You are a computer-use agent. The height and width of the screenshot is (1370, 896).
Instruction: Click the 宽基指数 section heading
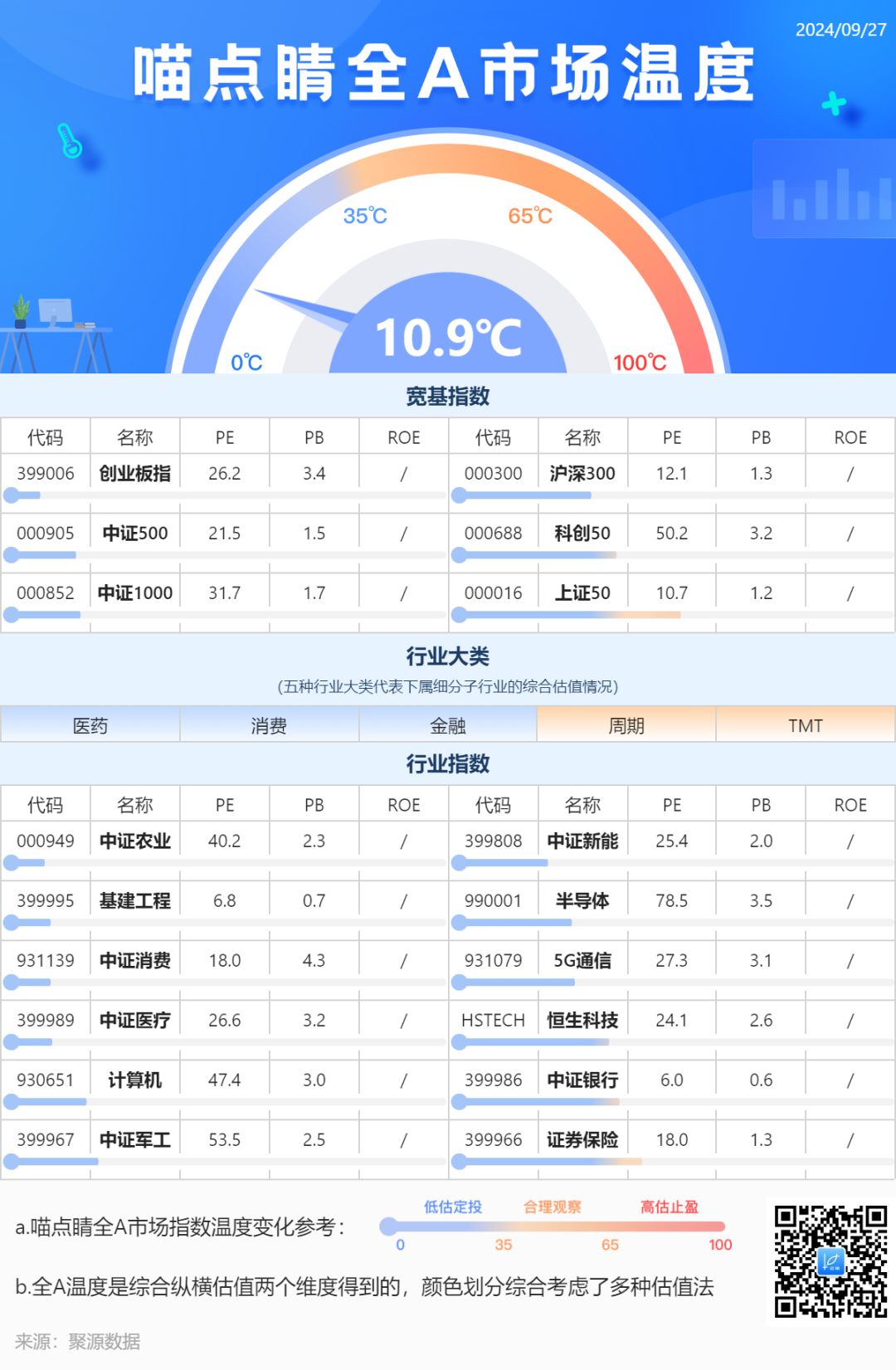point(448,397)
